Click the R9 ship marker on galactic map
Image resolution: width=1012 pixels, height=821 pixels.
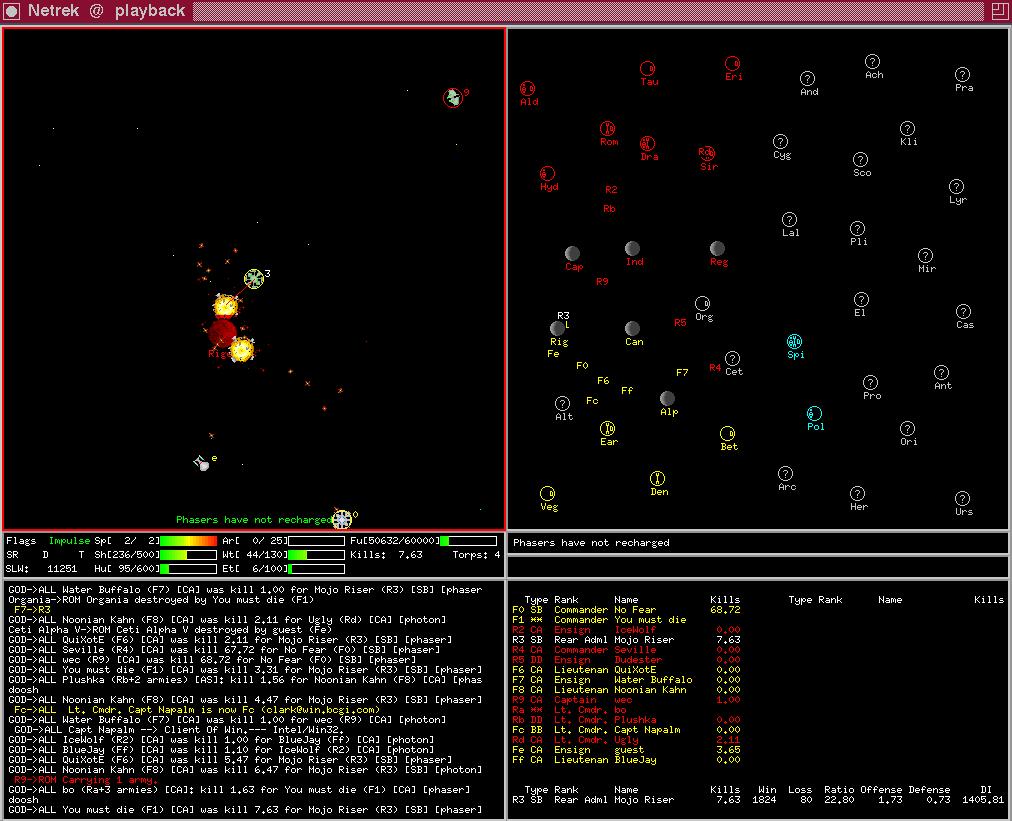coord(602,281)
